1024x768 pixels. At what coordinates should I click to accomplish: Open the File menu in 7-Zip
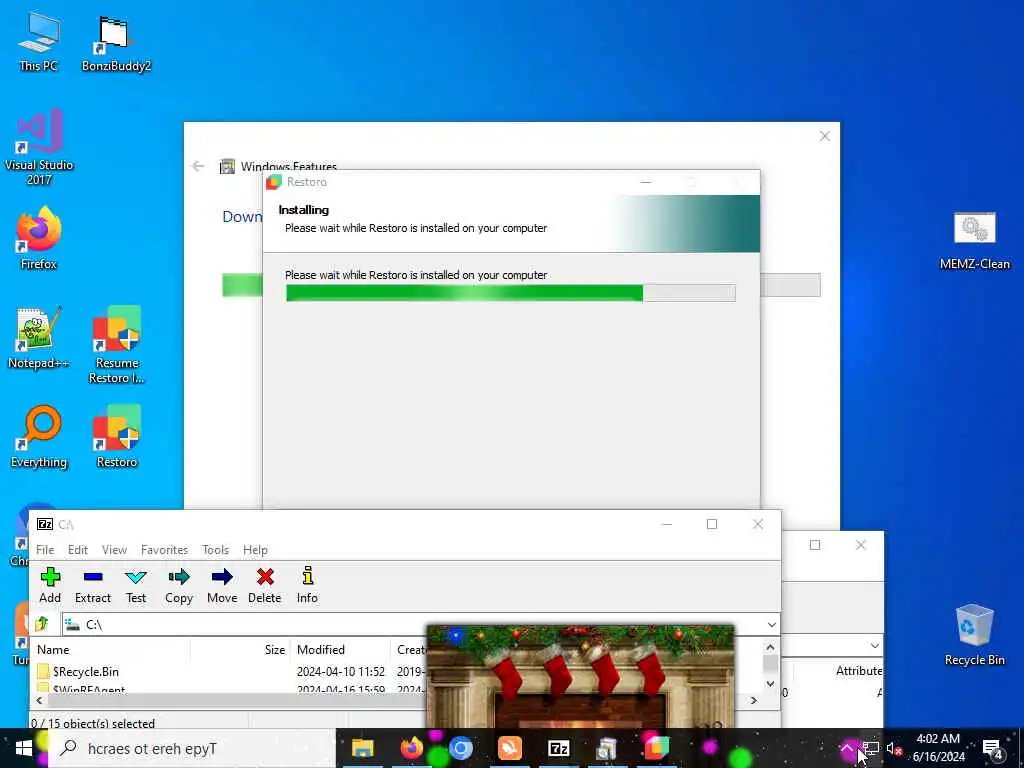click(45, 550)
